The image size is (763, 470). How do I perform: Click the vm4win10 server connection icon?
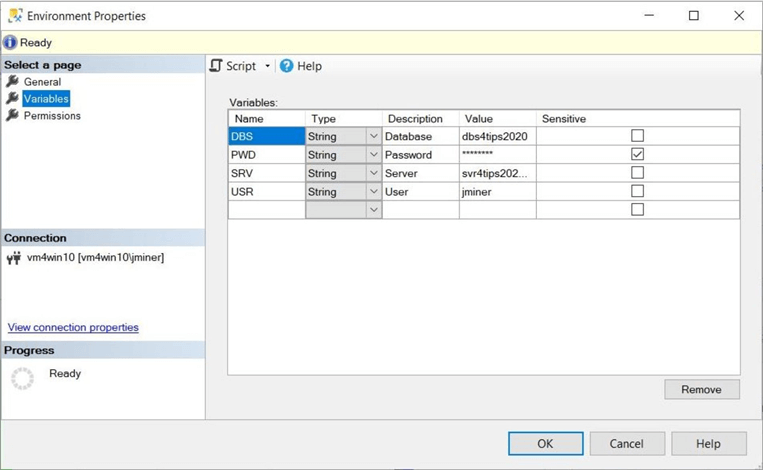click(14, 258)
